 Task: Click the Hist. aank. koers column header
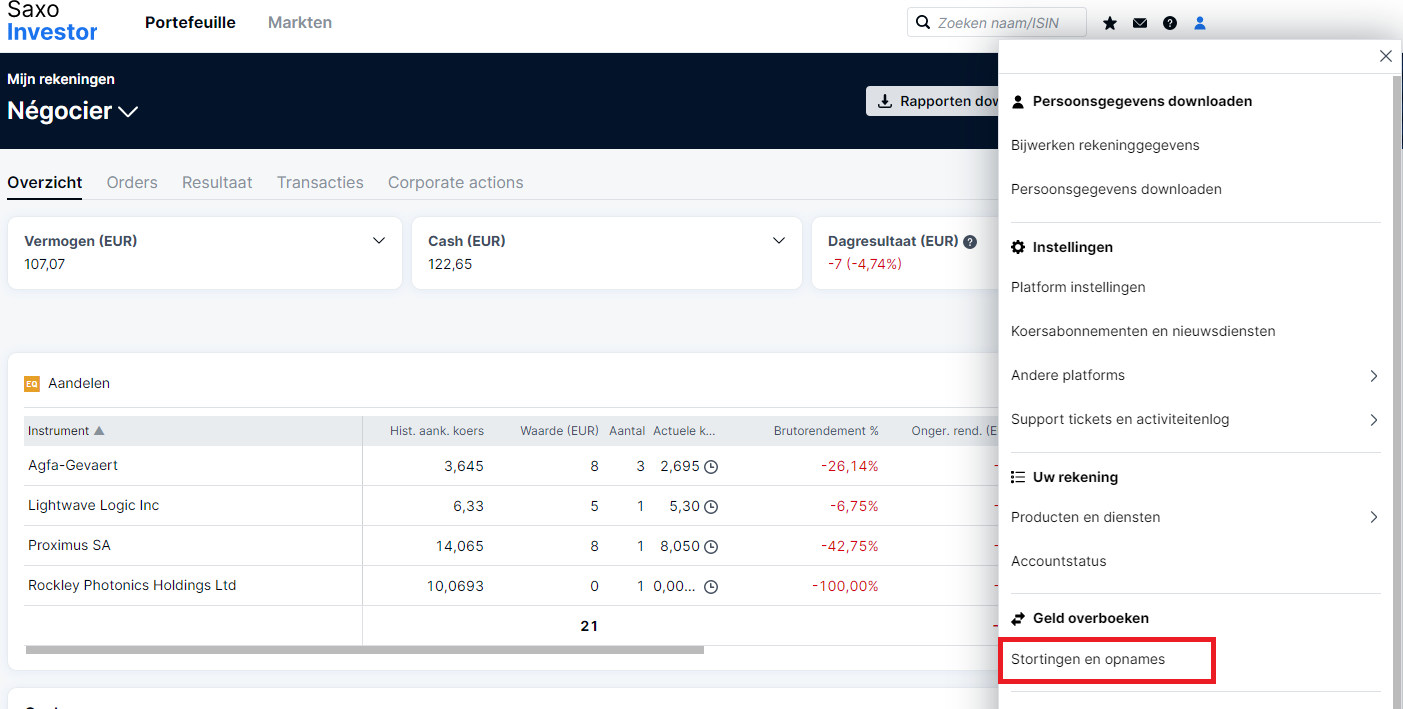[x=437, y=431]
